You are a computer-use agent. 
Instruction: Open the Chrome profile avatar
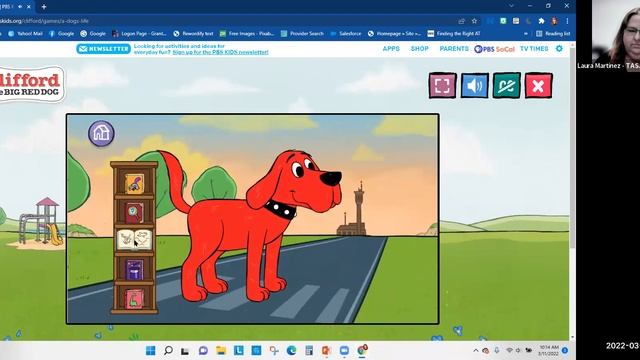tap(554, 21)
